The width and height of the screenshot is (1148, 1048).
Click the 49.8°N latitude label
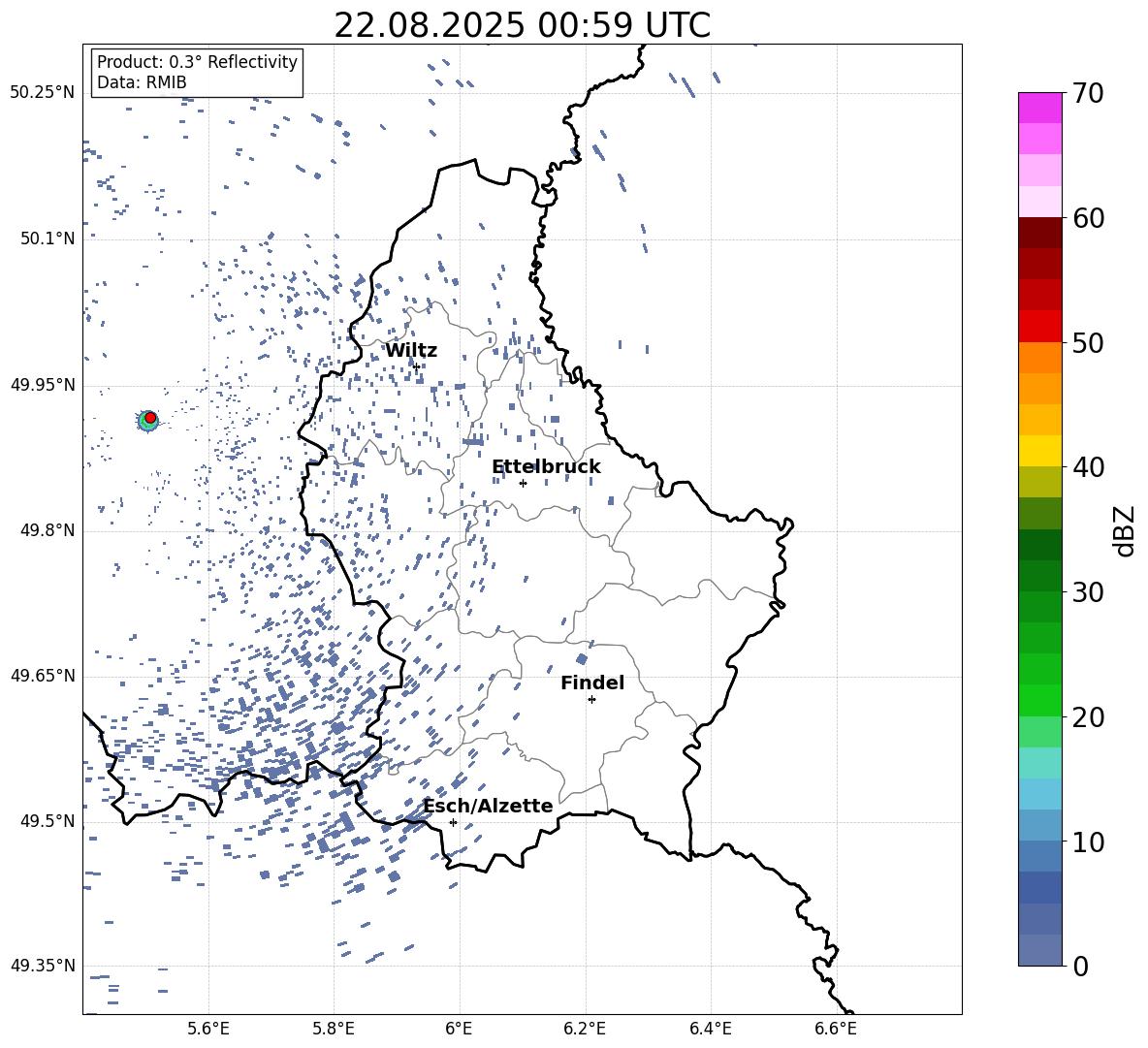coord(48,530)
